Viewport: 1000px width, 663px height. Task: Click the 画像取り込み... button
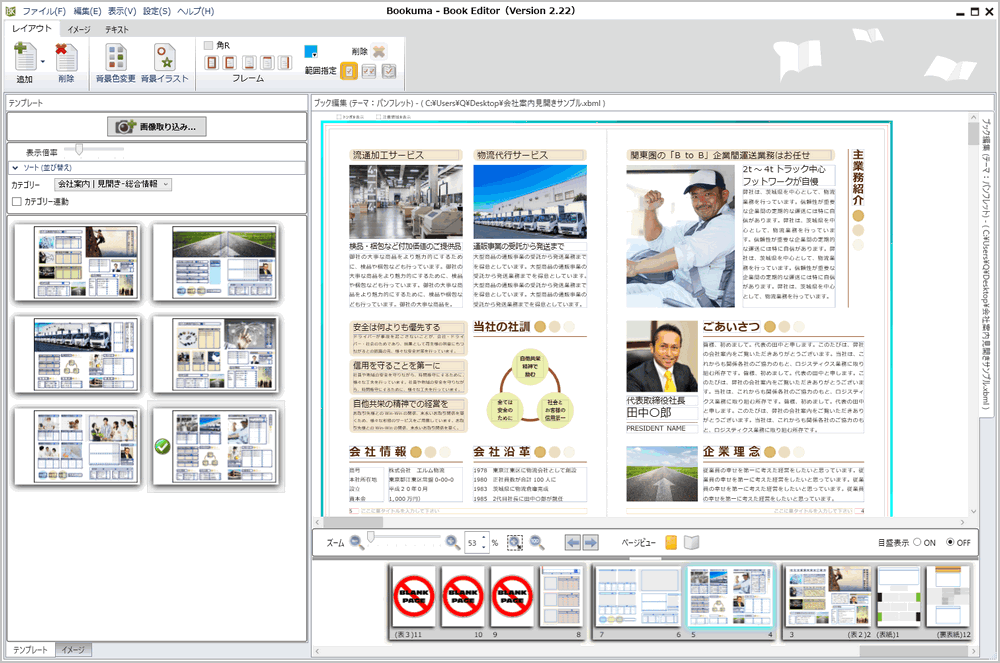point(157,127)
